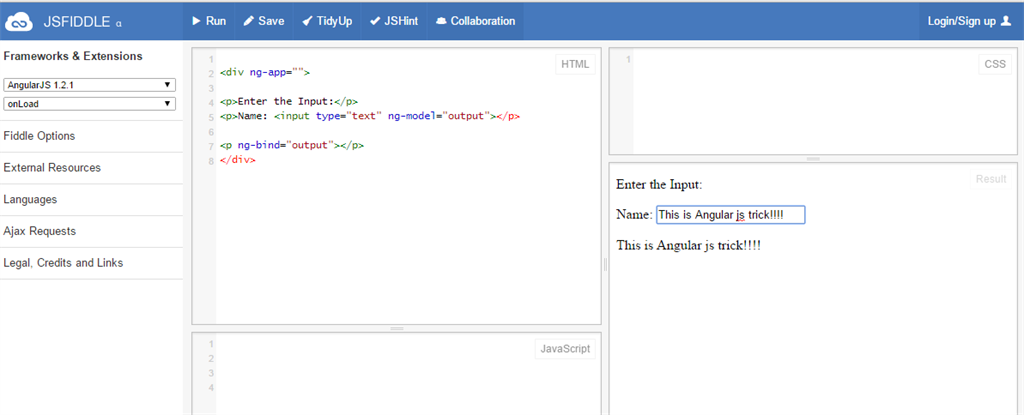1024x415 pixels.
Task: Open Legal, Credits and Links section
Action: pos(63,263)
